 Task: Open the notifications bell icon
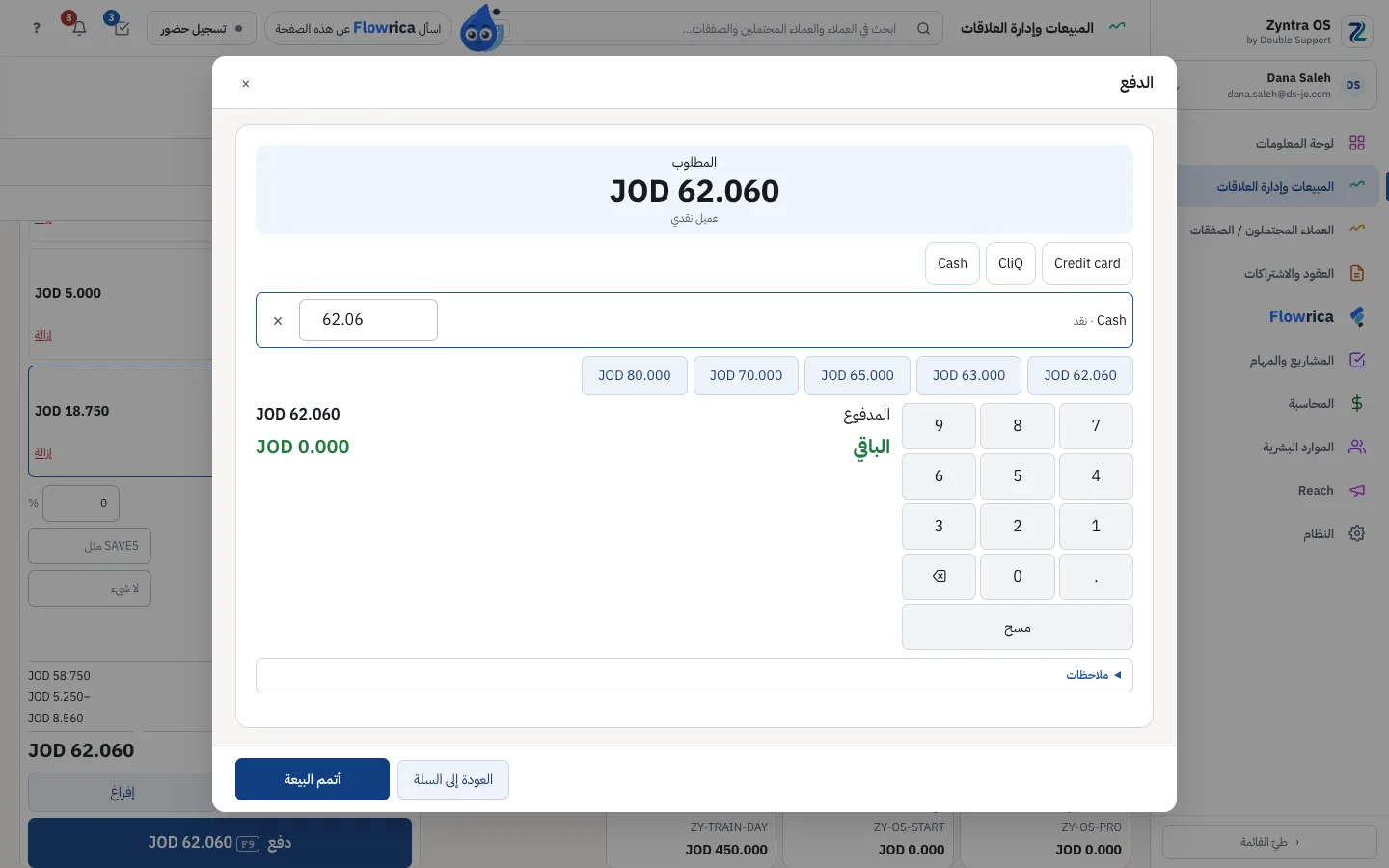click(x=79, y=28)
